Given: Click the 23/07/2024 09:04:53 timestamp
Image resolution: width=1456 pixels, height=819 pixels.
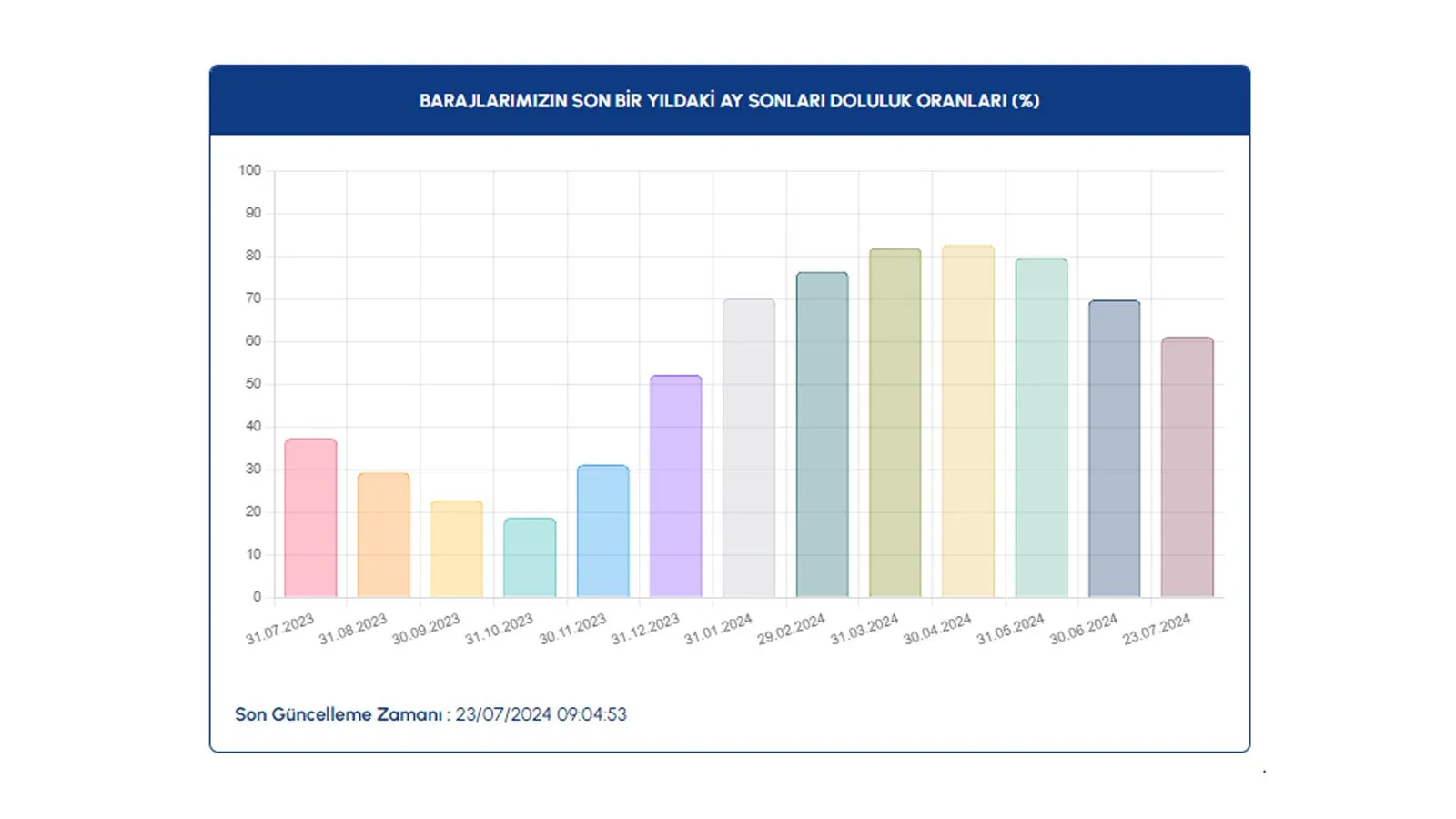Looking at the screenshot, I should coord(541,715).
